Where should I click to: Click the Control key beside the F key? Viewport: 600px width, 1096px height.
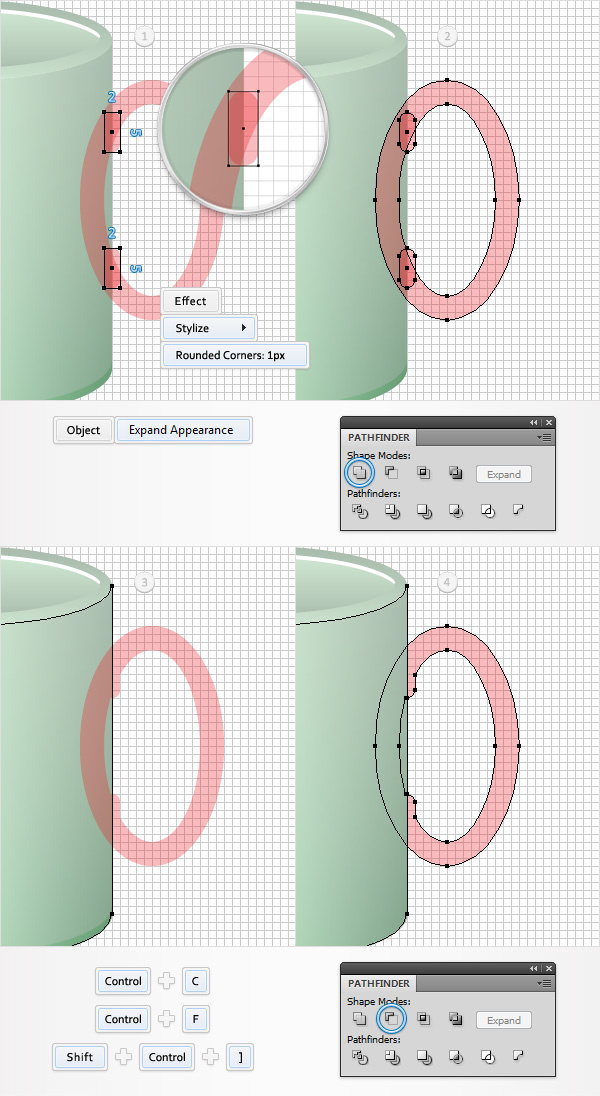click(123, 1019)
